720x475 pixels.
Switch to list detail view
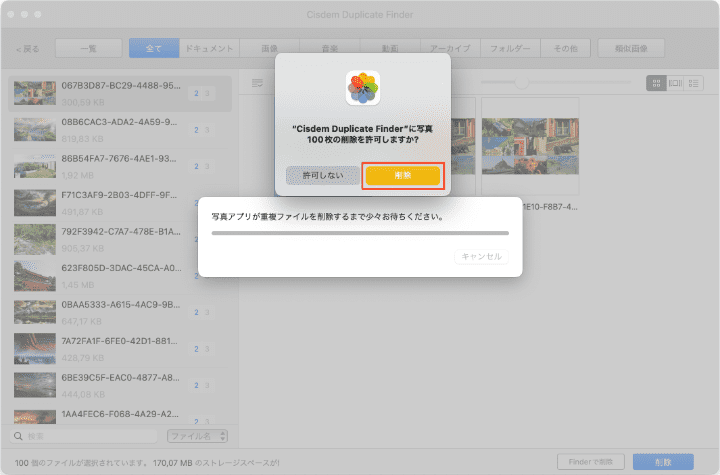694,83
